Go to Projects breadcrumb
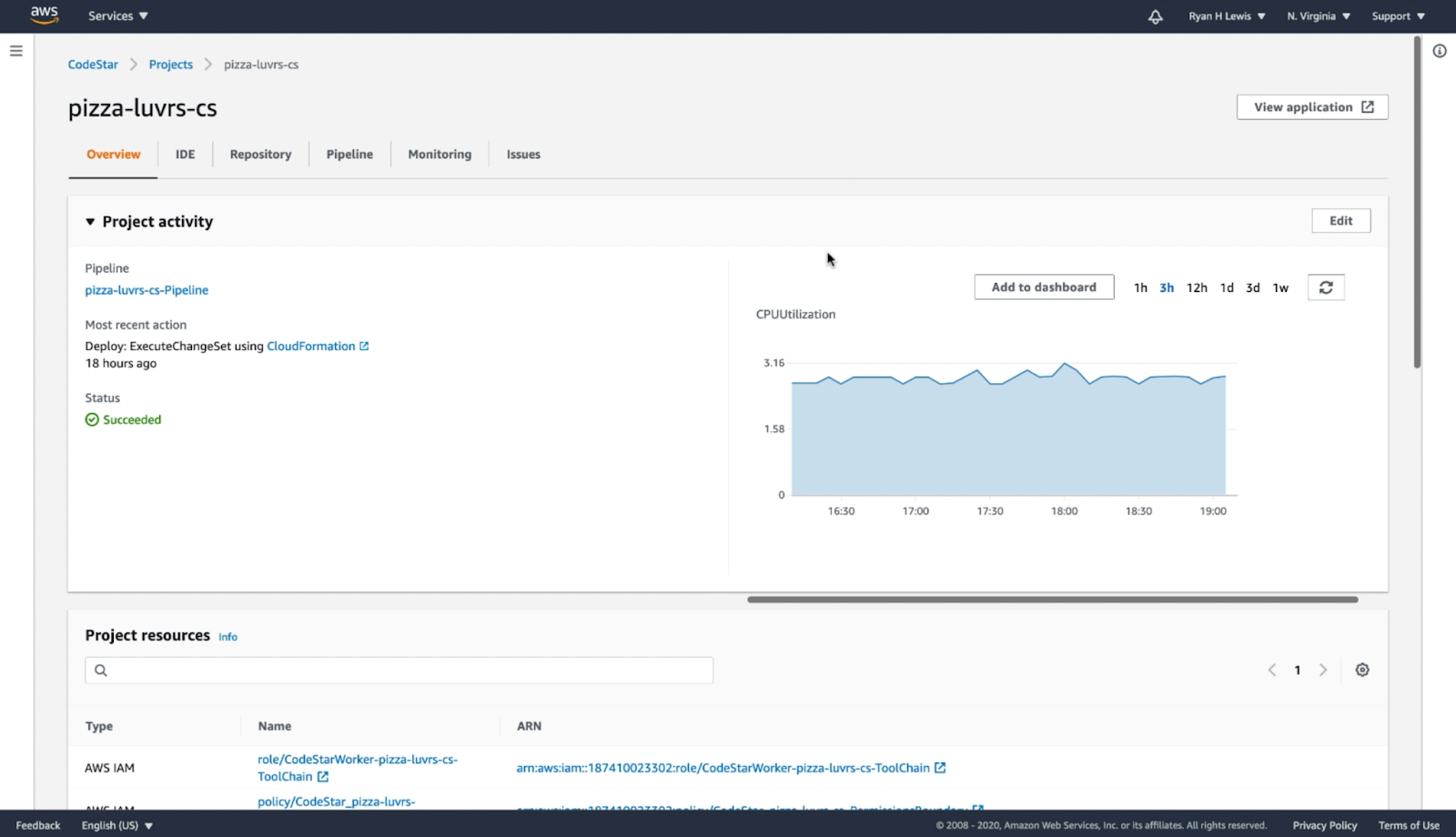 click(x=171, y=65)
